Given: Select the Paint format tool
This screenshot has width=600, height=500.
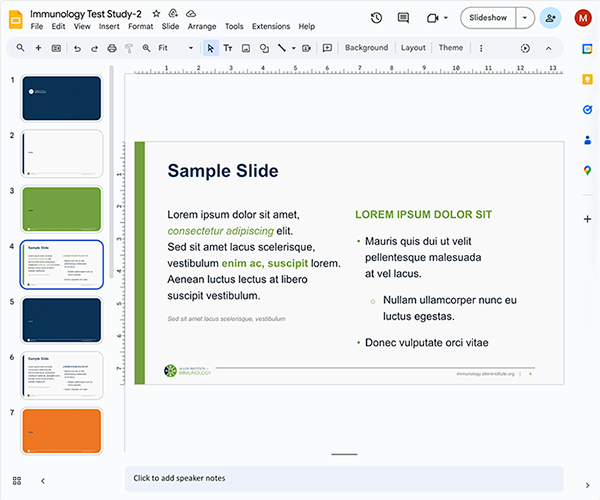Looking at the screenshot, I should [129, 48].
